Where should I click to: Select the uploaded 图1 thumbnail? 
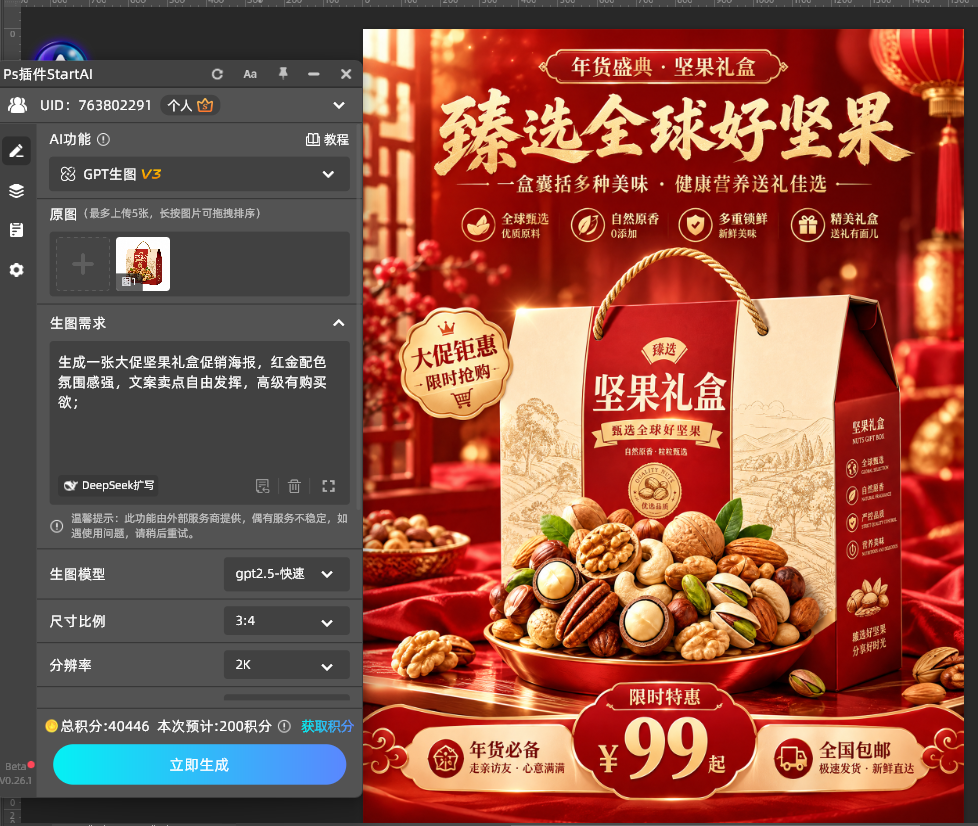pyautogui.click(x=143, y=264)
